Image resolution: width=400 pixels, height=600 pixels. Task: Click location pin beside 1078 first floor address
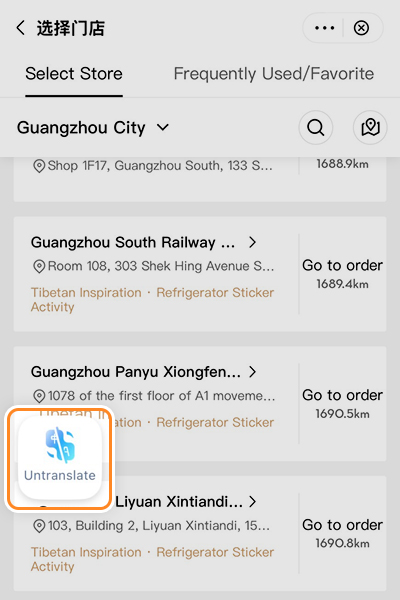[39, 396]
